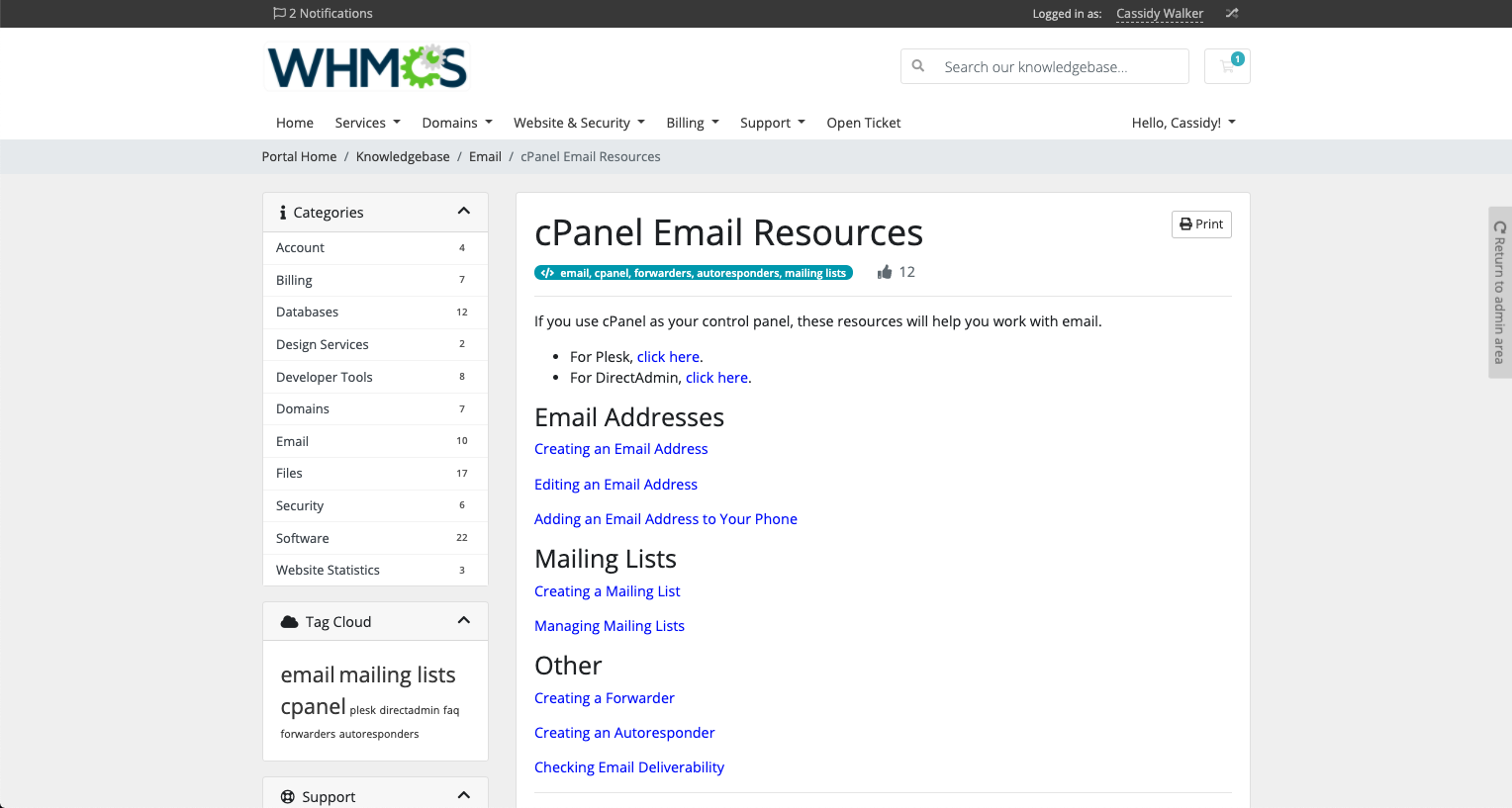The width and height of the screenshot is (1512, 808).
Task: Select the Billing category in sidebar
Action: click(x=375, y=280)
